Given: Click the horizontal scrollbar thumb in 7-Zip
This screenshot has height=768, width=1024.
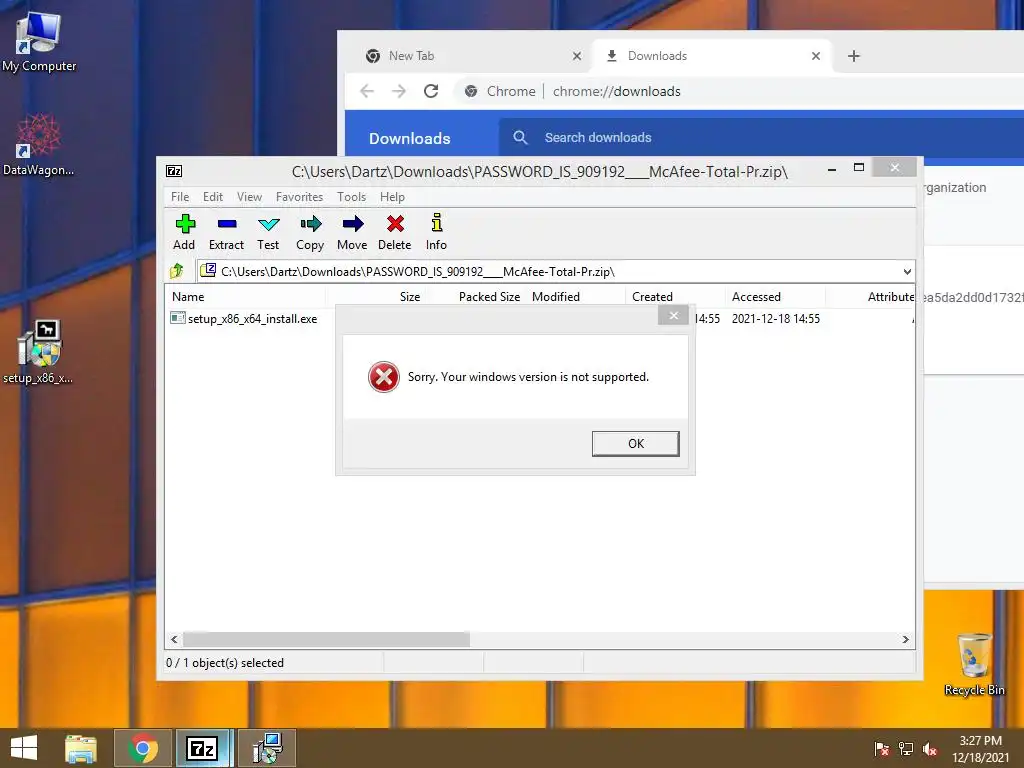Looking at the screenshot, I should coord(326,639).
